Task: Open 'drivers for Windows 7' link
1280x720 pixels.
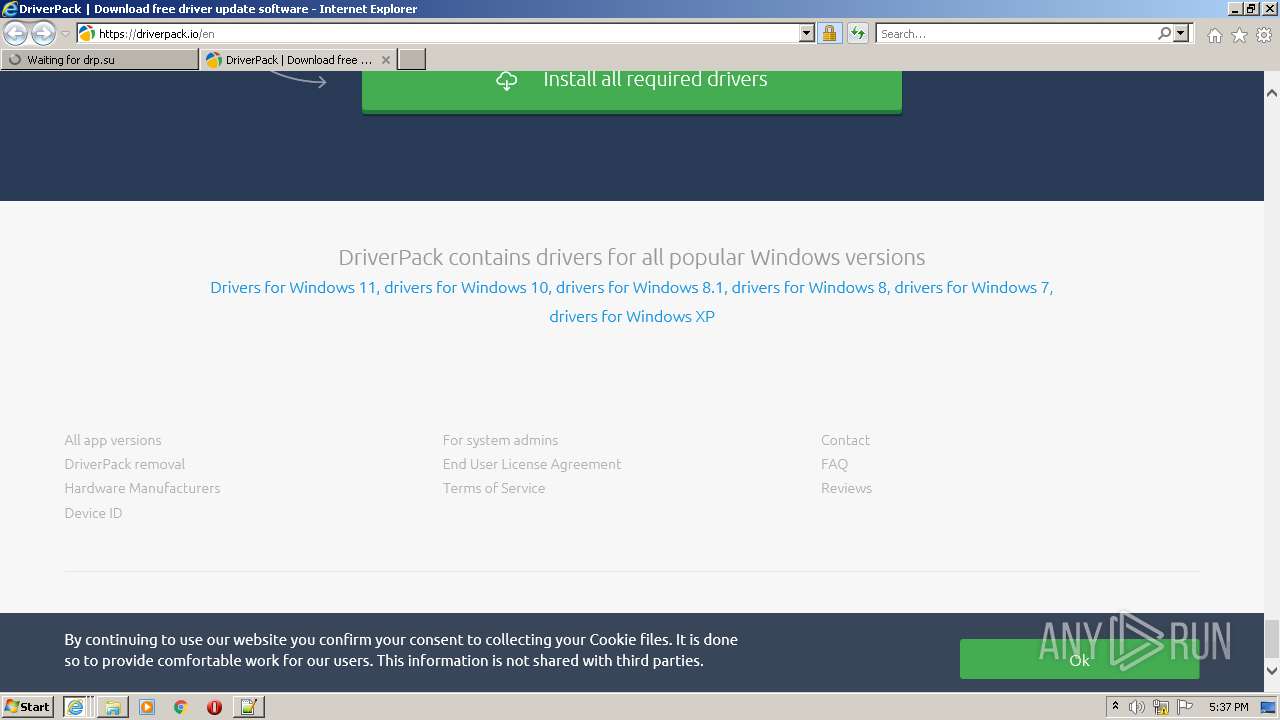Action: point(972,287)
